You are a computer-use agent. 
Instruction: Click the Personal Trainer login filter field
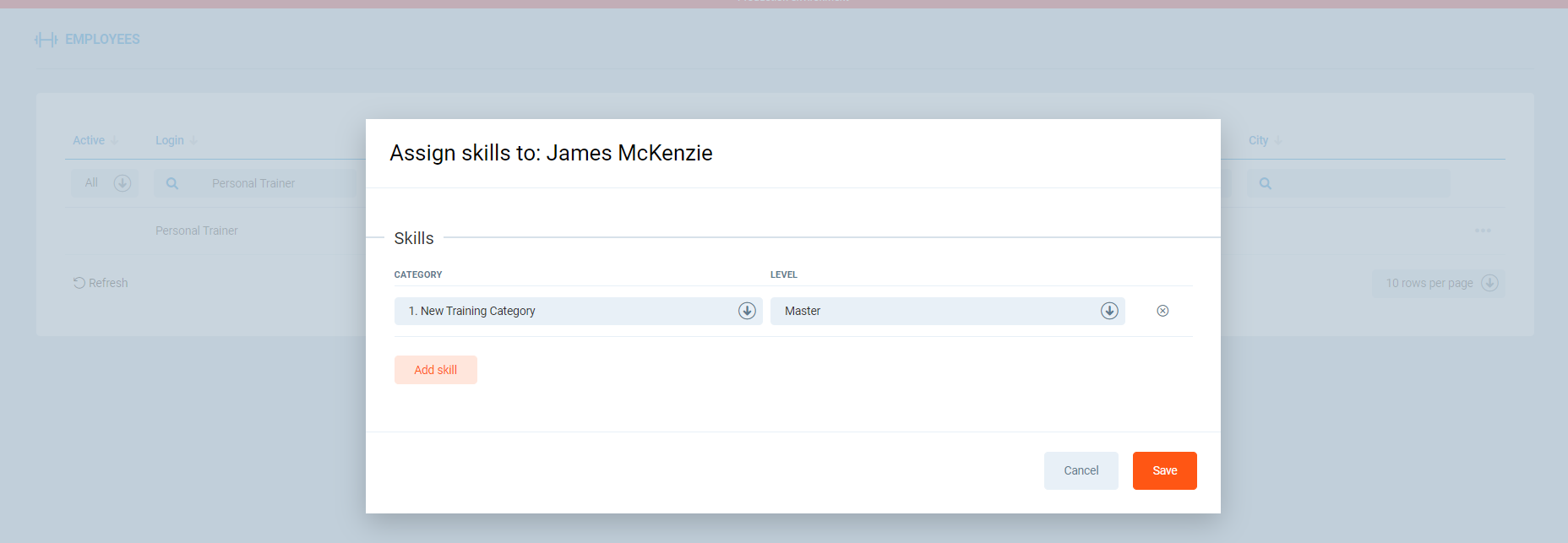[270, 183]
